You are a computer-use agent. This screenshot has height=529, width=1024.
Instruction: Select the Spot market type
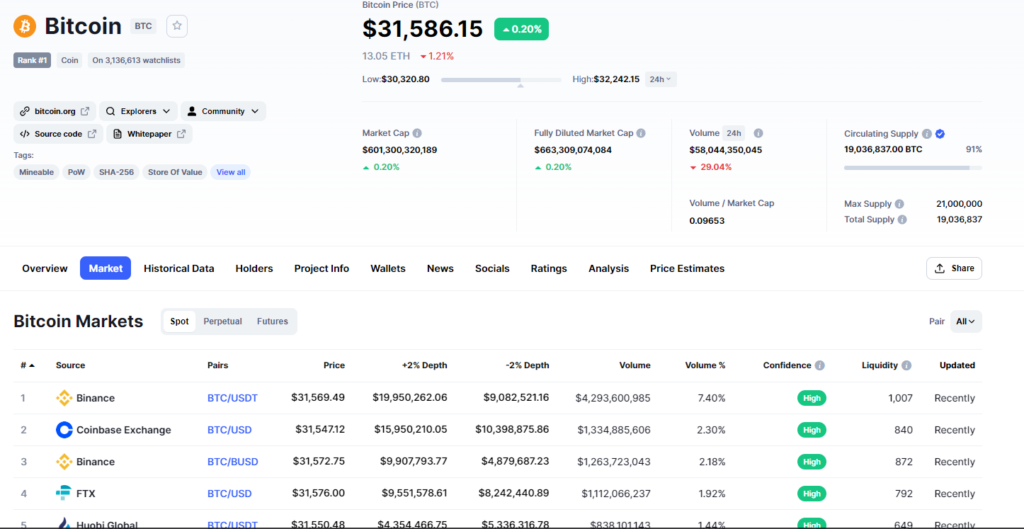[x=180, y=321]
